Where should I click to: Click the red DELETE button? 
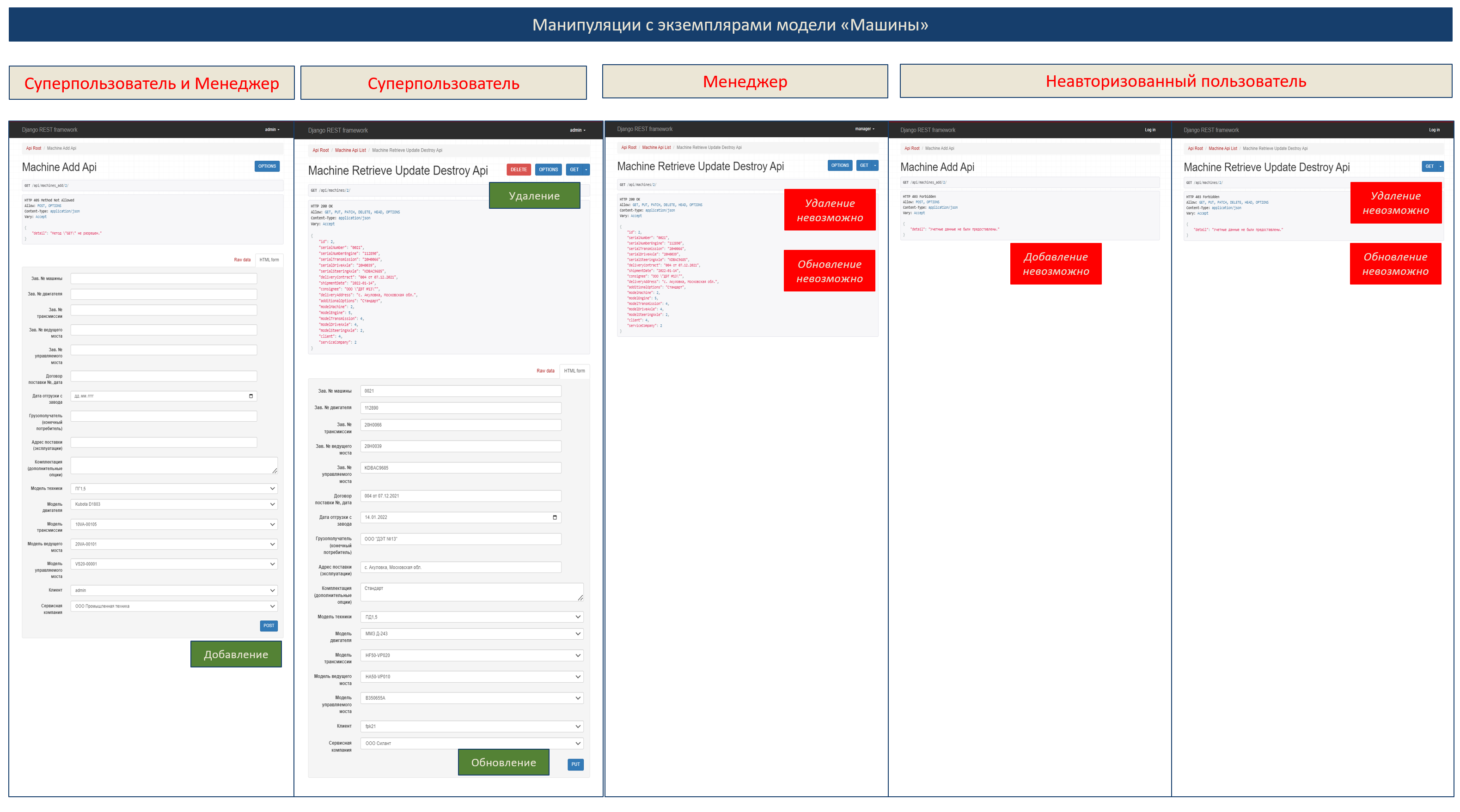click(x=518, y=170)
